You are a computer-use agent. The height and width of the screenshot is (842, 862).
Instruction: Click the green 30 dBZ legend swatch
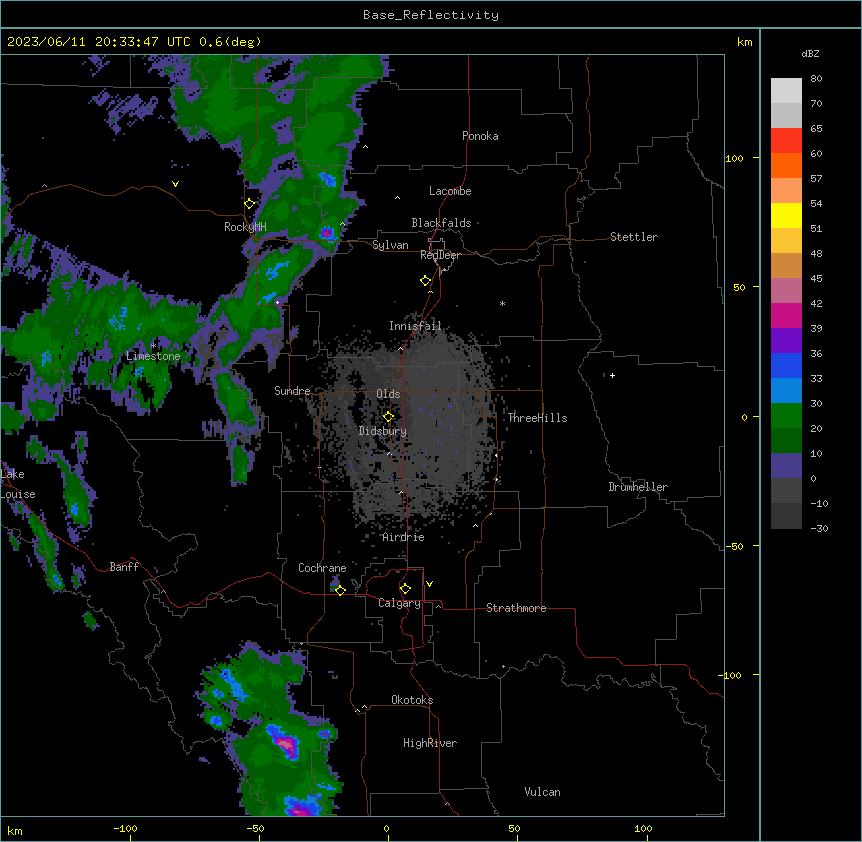pyautogui.click(x=786, y=416)
